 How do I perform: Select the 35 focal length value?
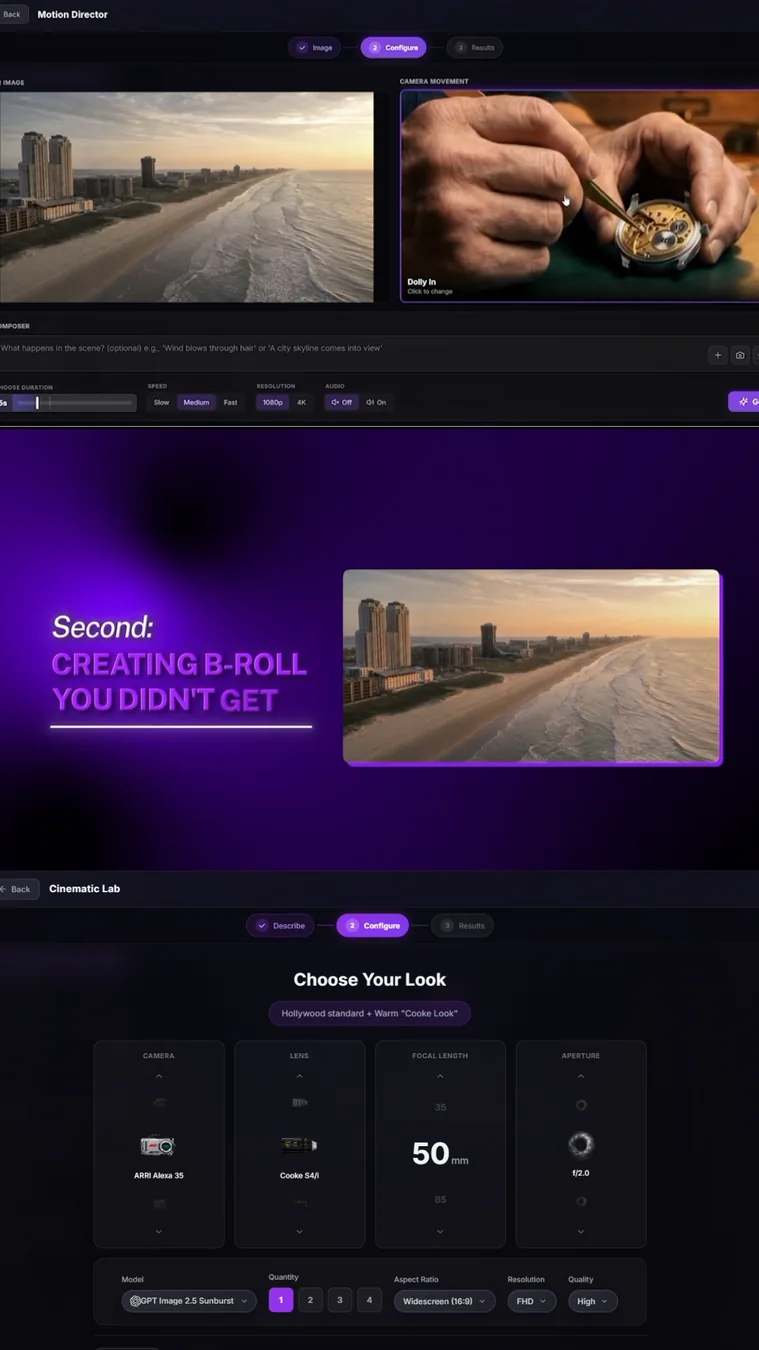tap(440, 1107)
